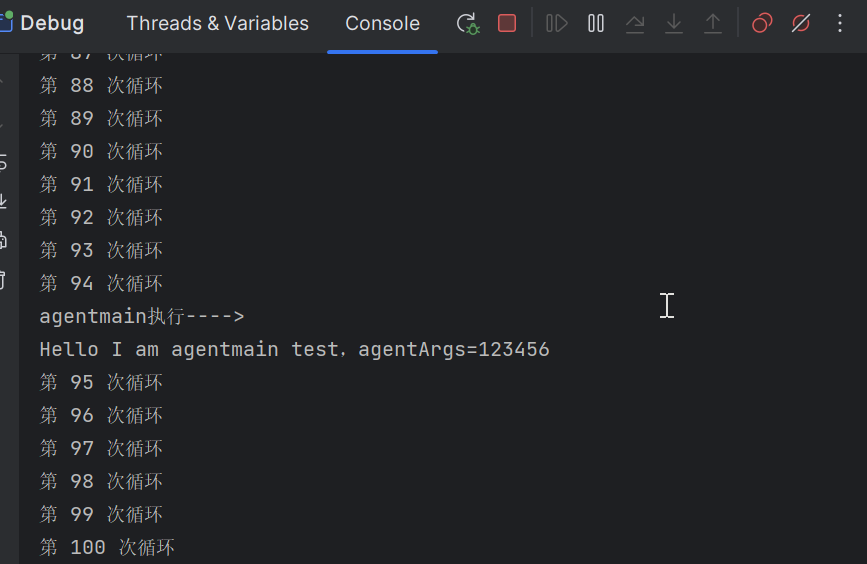Click the line '第 98 次循环'
The width and height of the screenshot is (867, 564).
point(101,482)
